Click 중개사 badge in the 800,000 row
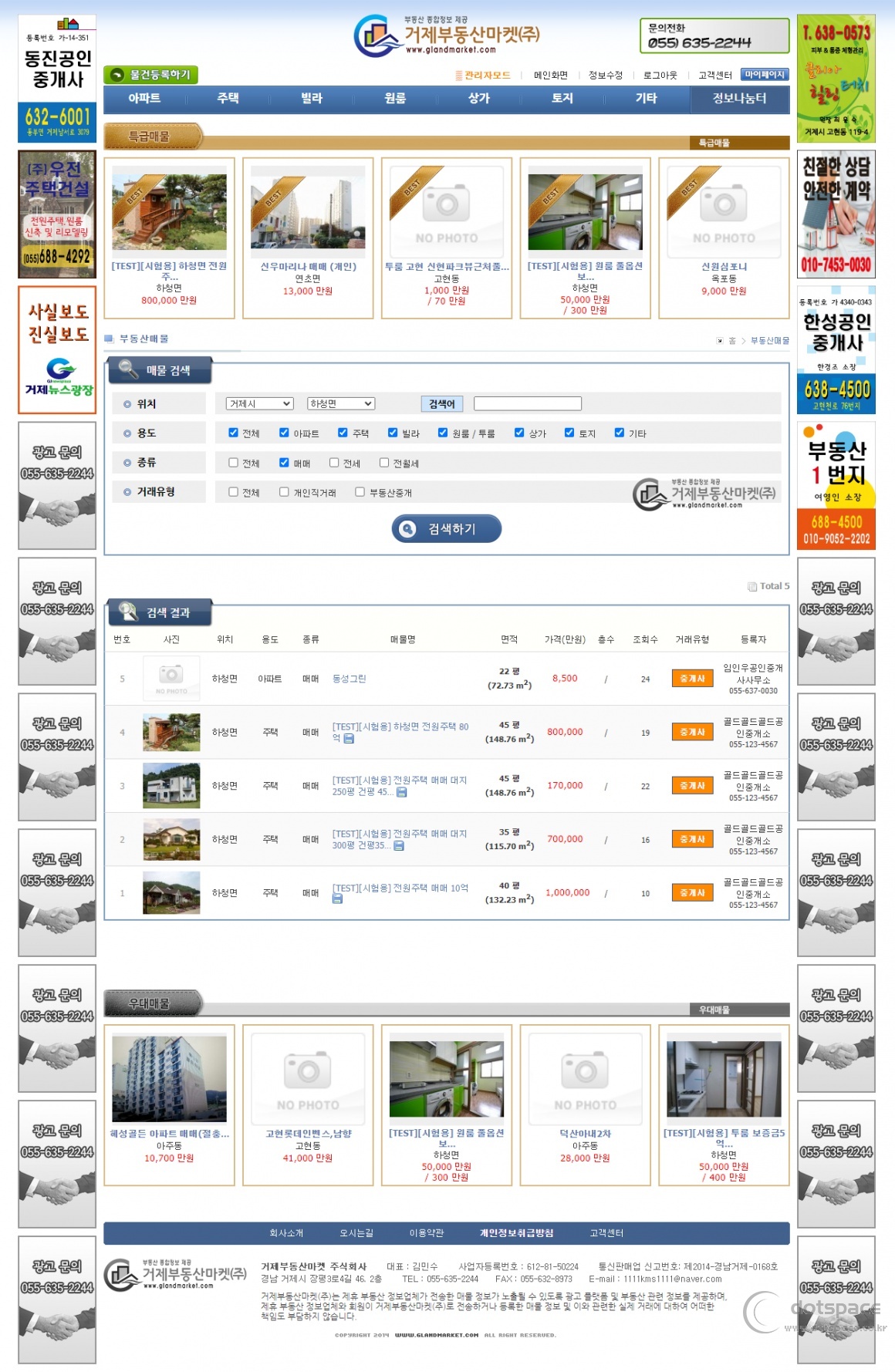Screen dimensions: 895x1372 click(692, 732)
